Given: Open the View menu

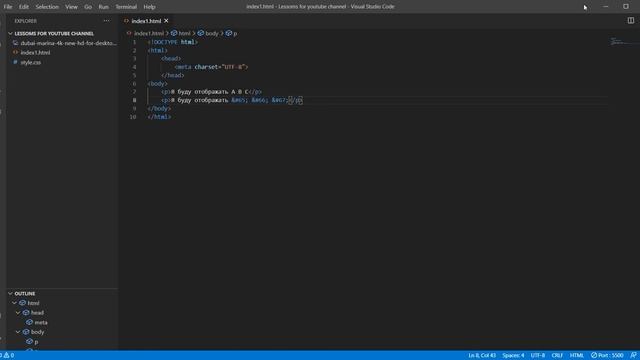Looking at the screenshot, I should [71, 7].
